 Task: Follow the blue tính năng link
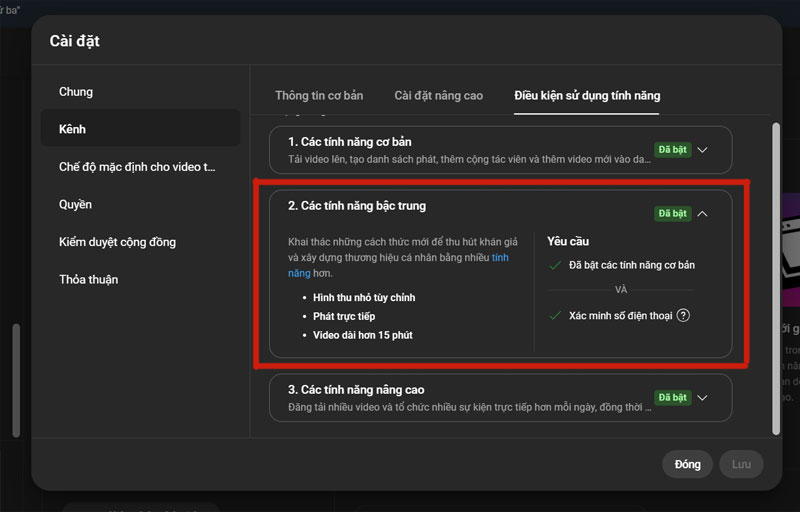tap(500, 257)
